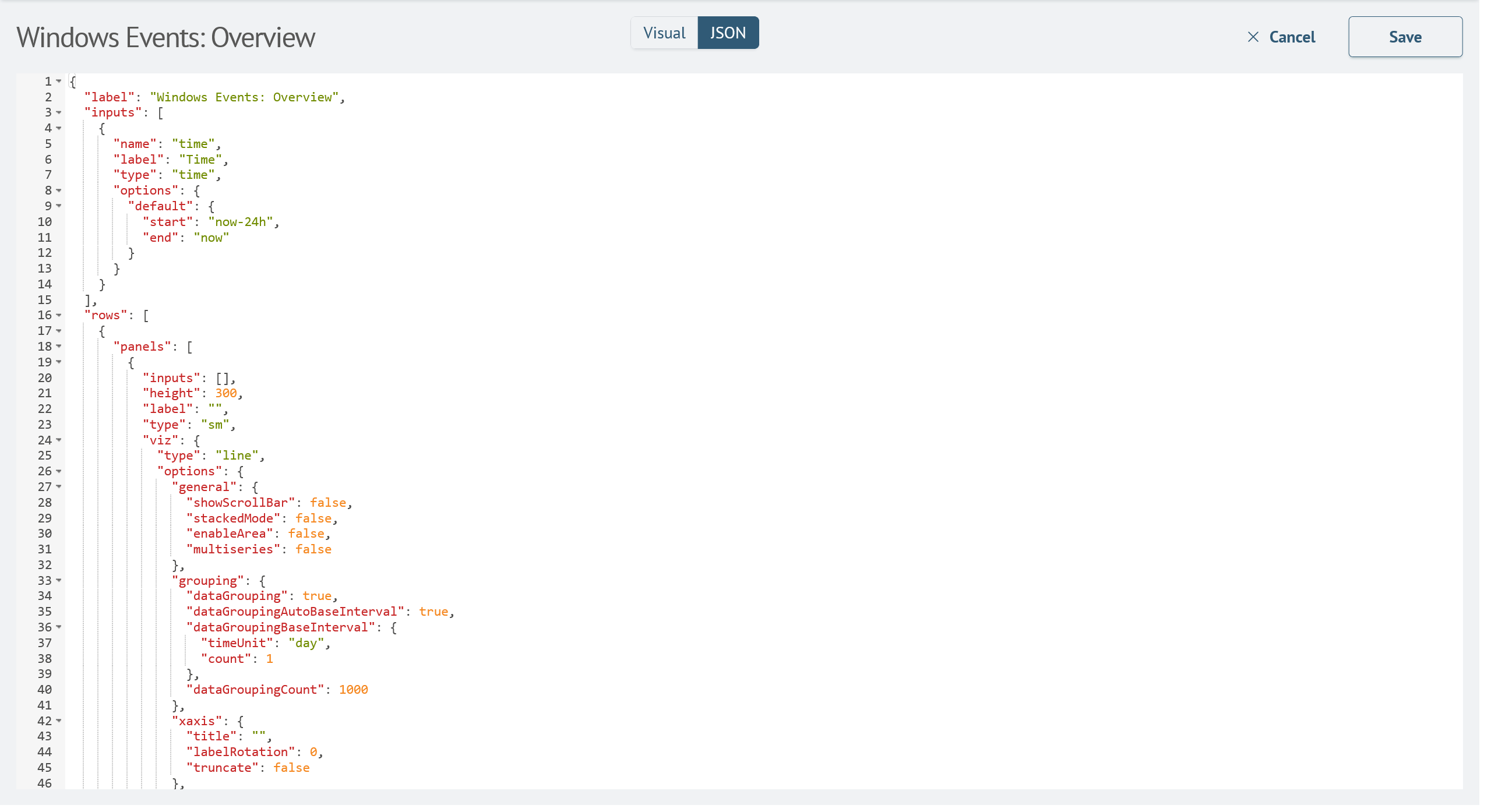Save the dashboard
Viewport: 1491px width, 812px height.
coord(1405,37)
